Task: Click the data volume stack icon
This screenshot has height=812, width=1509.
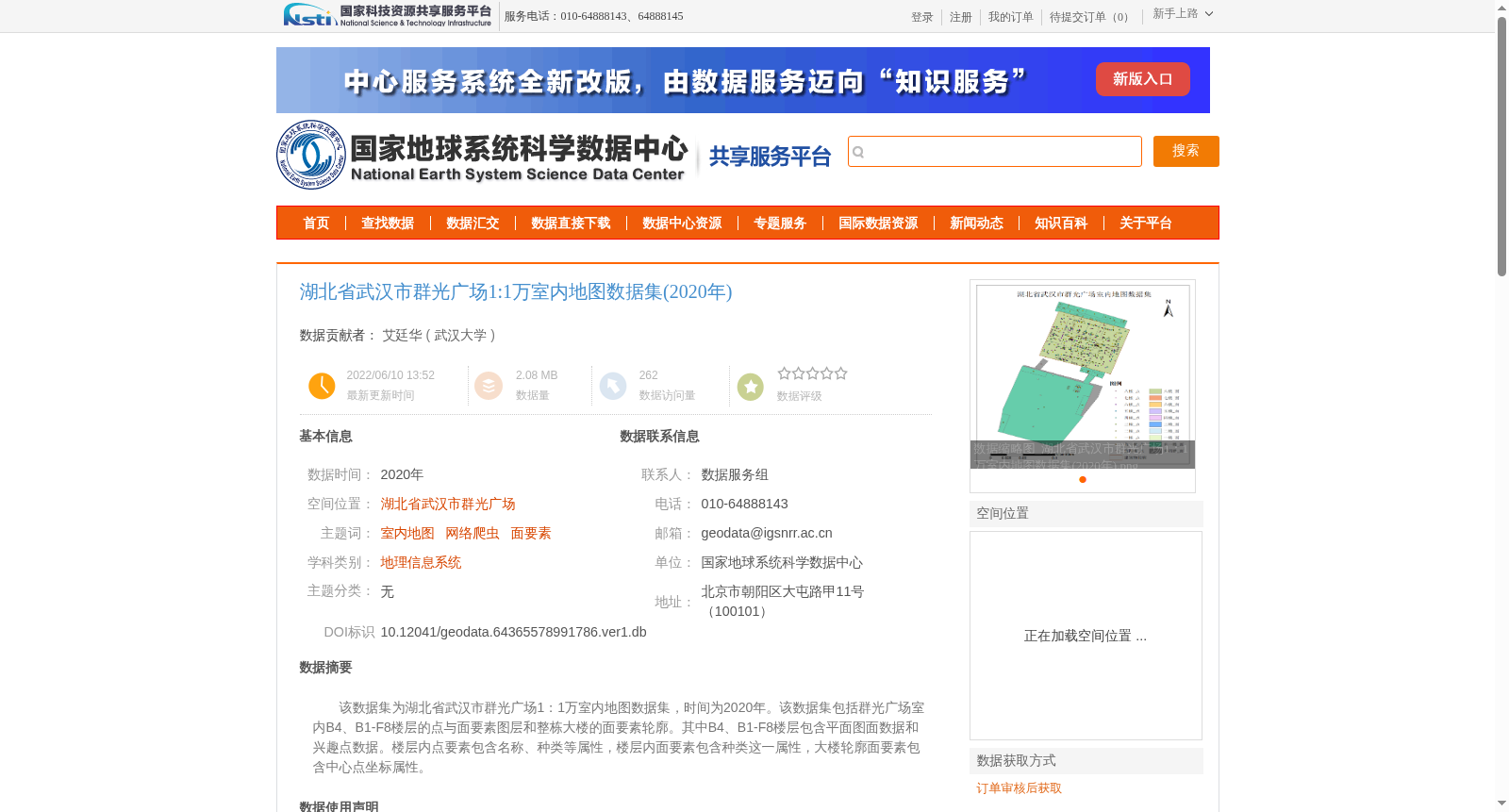Action: [x=489, y=386]
